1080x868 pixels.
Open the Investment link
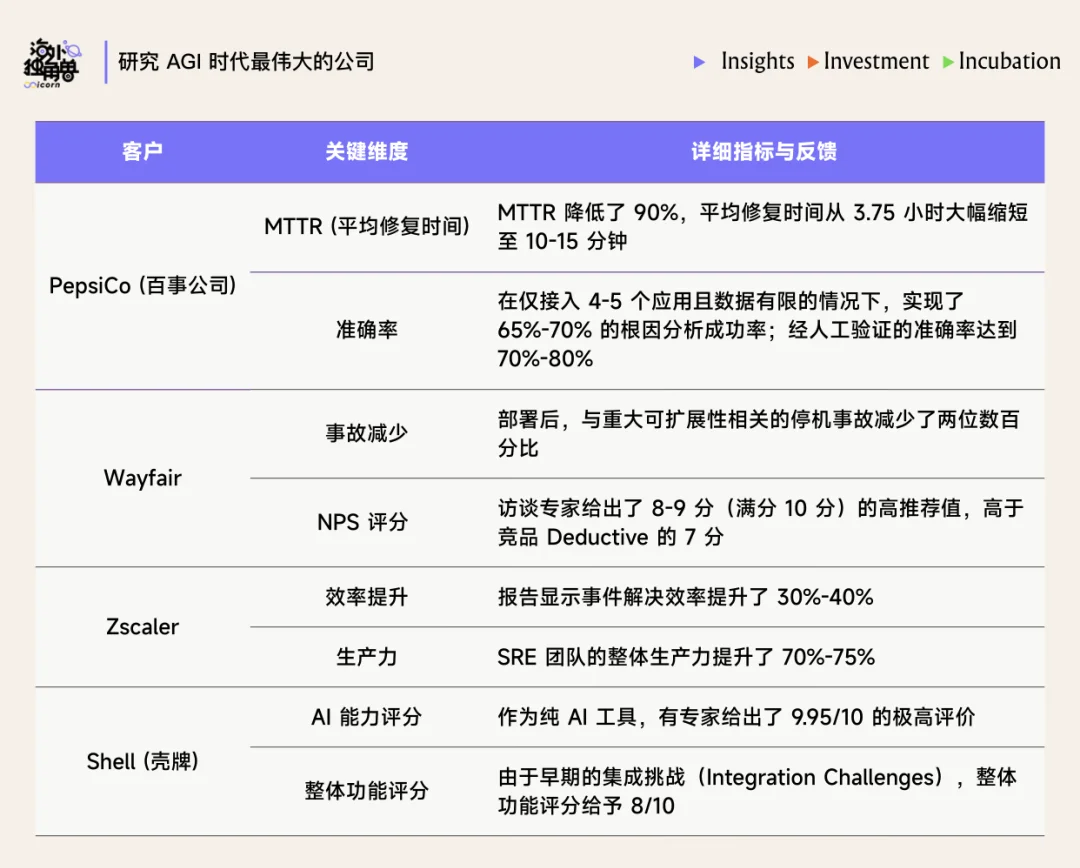click(875, 61)
